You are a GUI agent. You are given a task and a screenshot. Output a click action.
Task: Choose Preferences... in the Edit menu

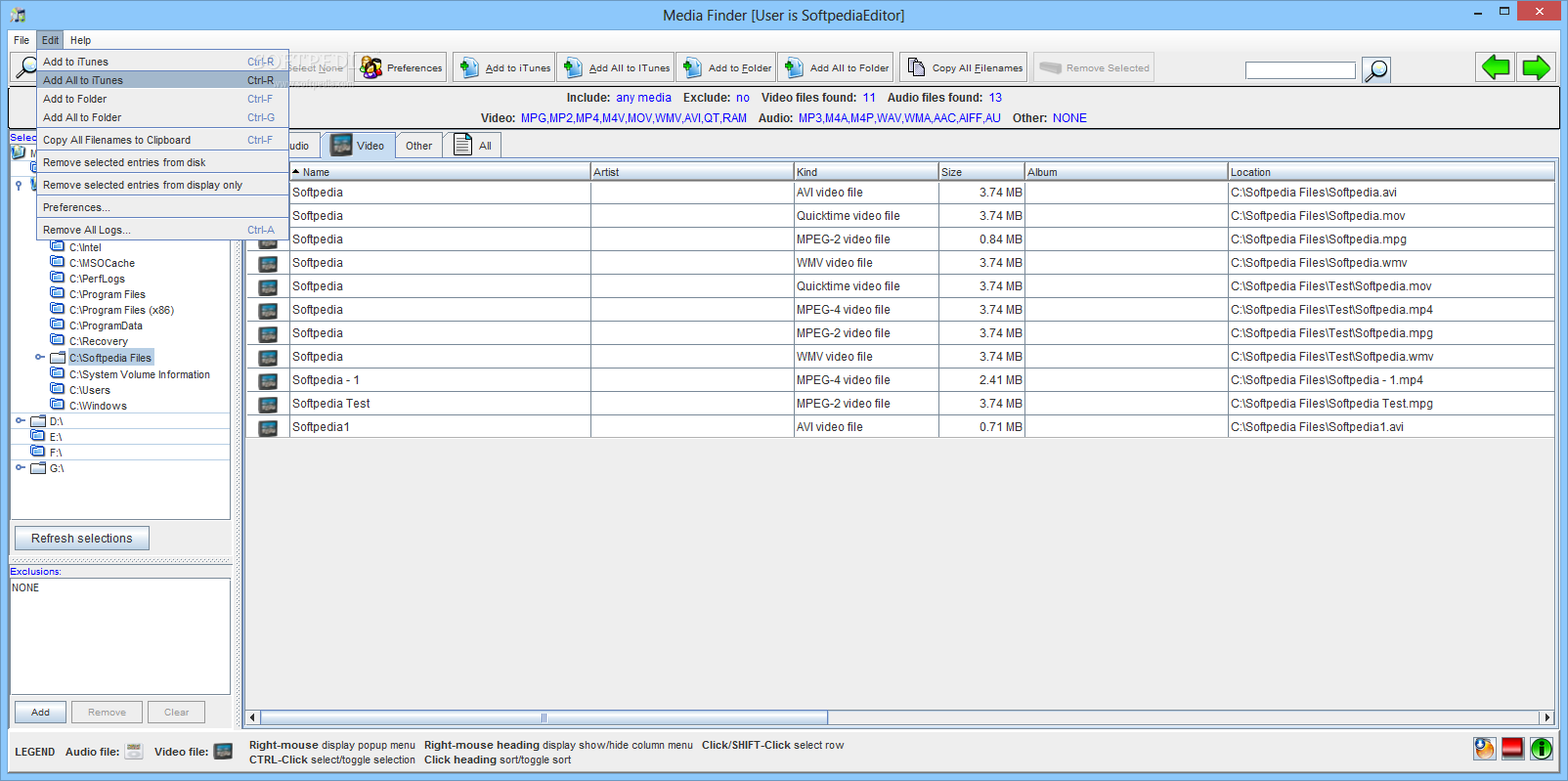coord(162,207)
